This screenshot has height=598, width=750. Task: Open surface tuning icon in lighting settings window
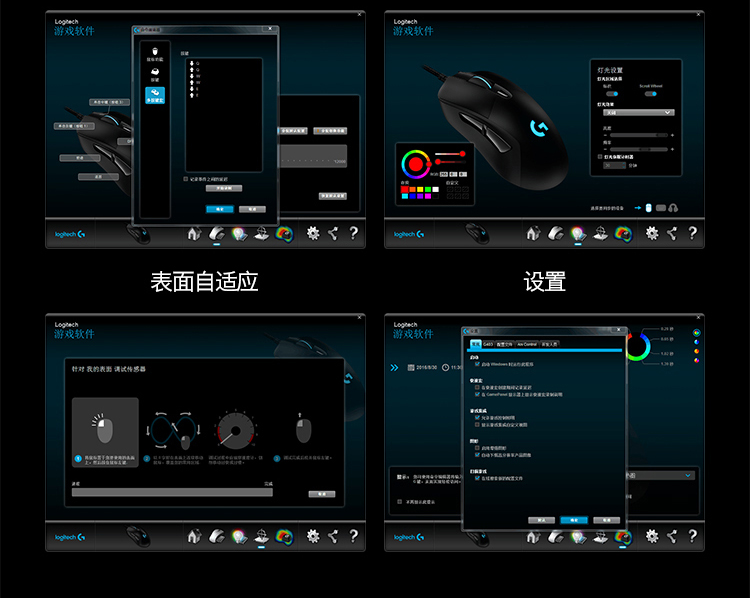(600, 233)
